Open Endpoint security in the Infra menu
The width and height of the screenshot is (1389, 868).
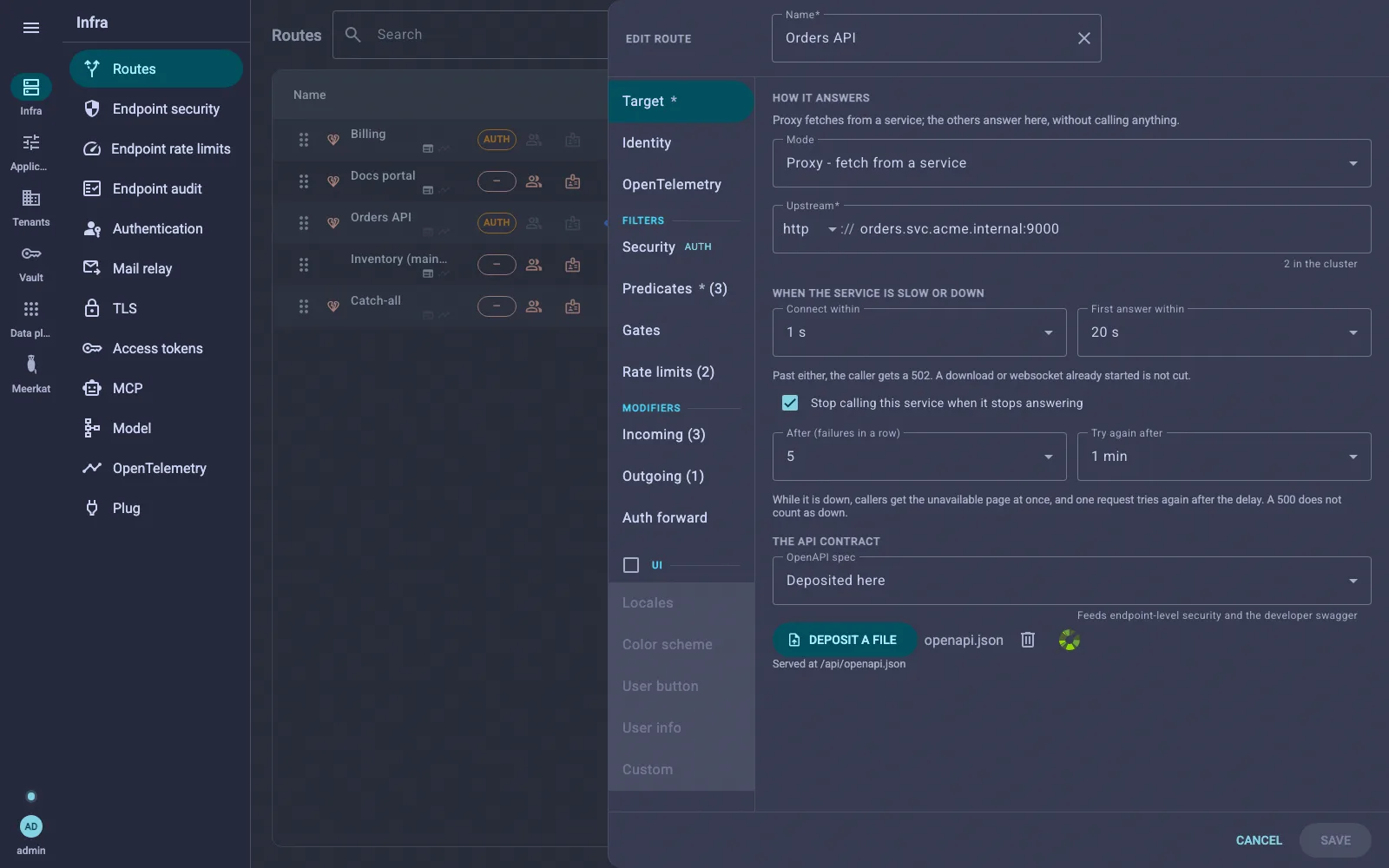tap(156, 108)
